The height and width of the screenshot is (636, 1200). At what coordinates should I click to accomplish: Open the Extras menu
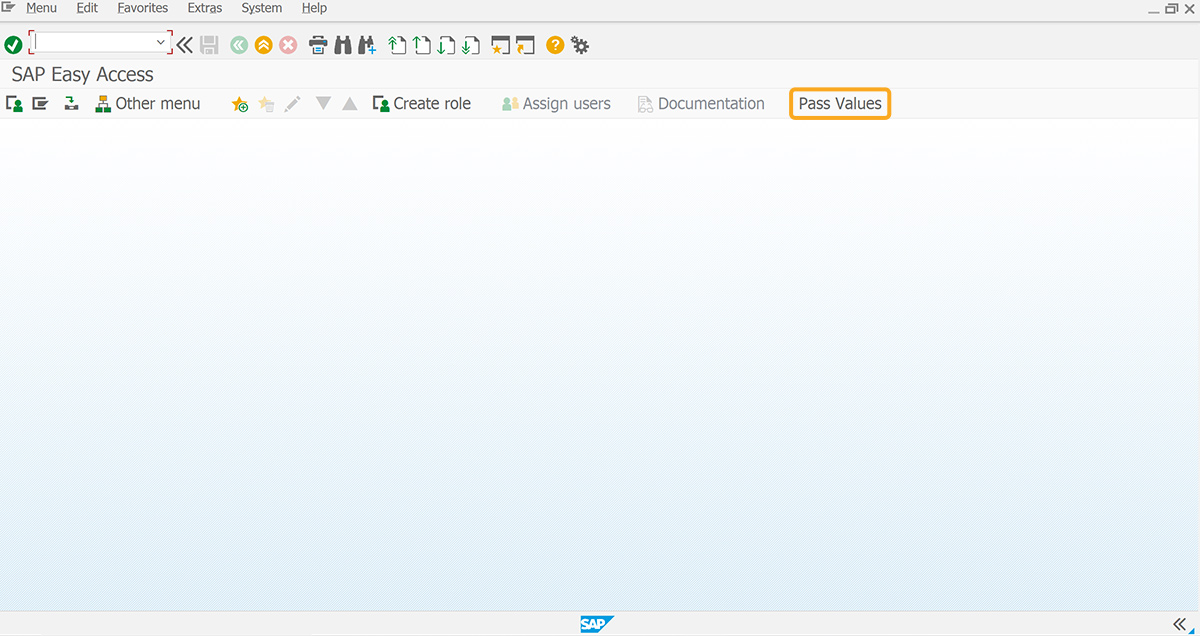pos(205,8)
